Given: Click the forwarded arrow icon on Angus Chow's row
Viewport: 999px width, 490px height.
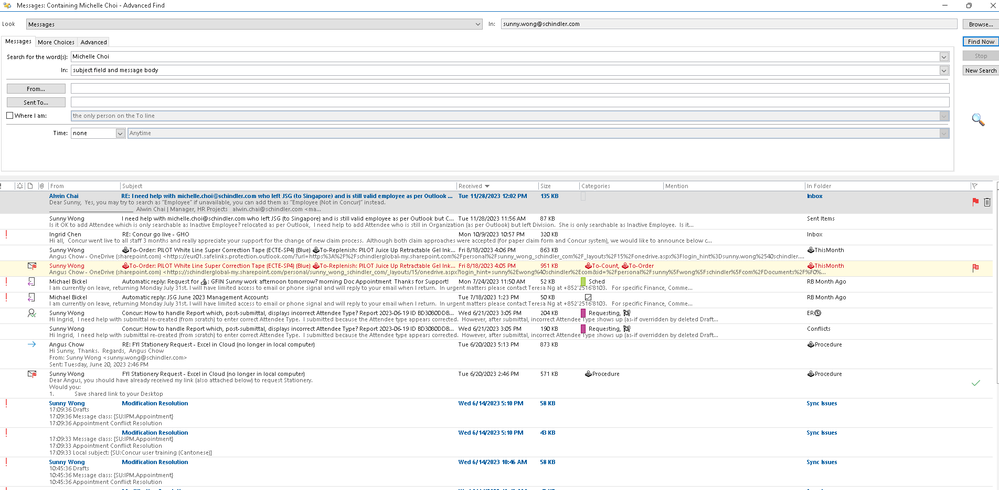Looking at the screenshot, I should [x=31, y=344].
